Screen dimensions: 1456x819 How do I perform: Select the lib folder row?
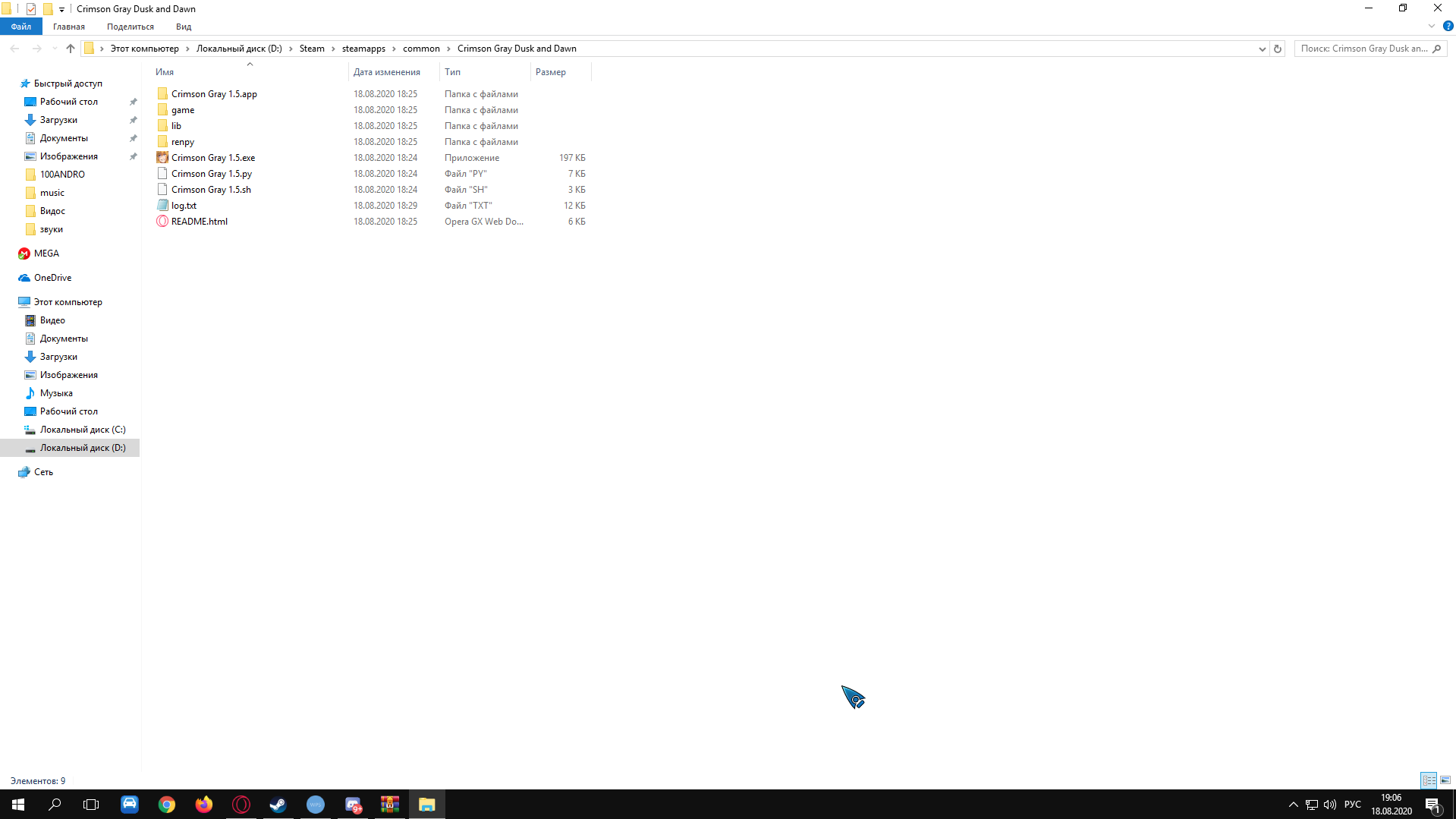(371, 126)
